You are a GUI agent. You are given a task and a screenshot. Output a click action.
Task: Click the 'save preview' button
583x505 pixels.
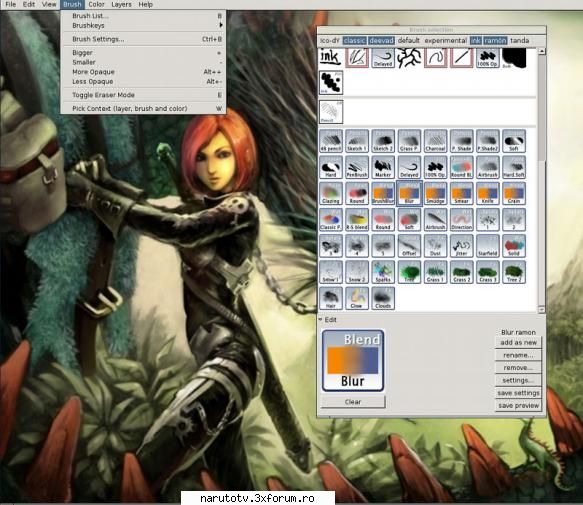tap(518, 405)
